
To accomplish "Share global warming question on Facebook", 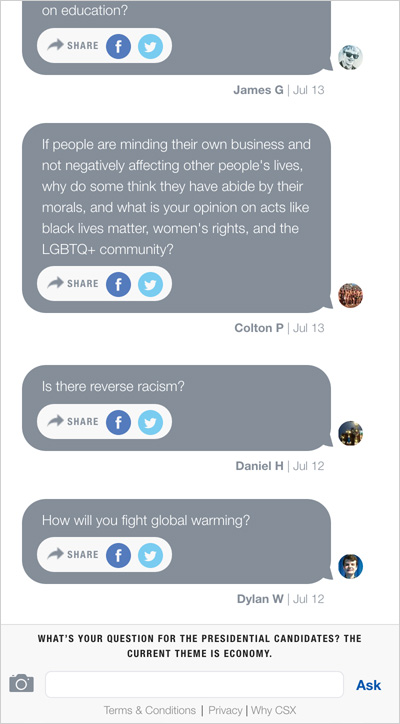I will coord(118,555).
